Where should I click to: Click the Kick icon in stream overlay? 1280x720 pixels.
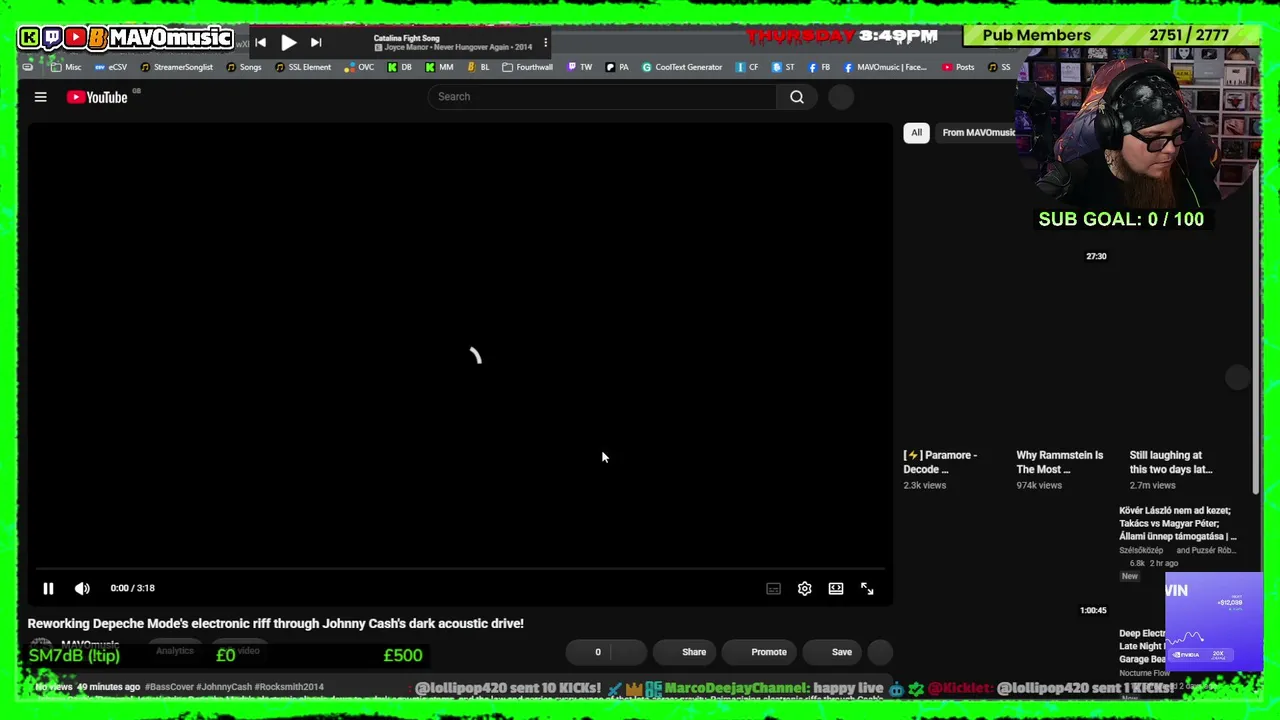tap(30, 38)
